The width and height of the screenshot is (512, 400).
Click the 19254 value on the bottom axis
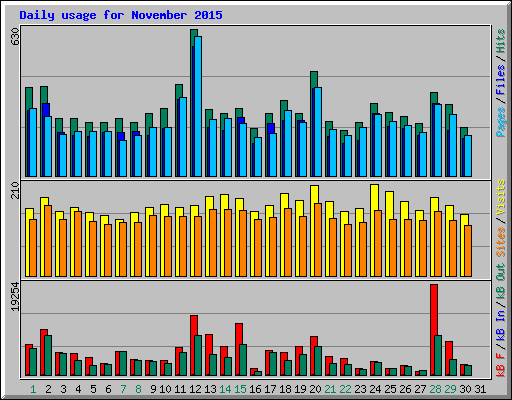pos(15,297)
